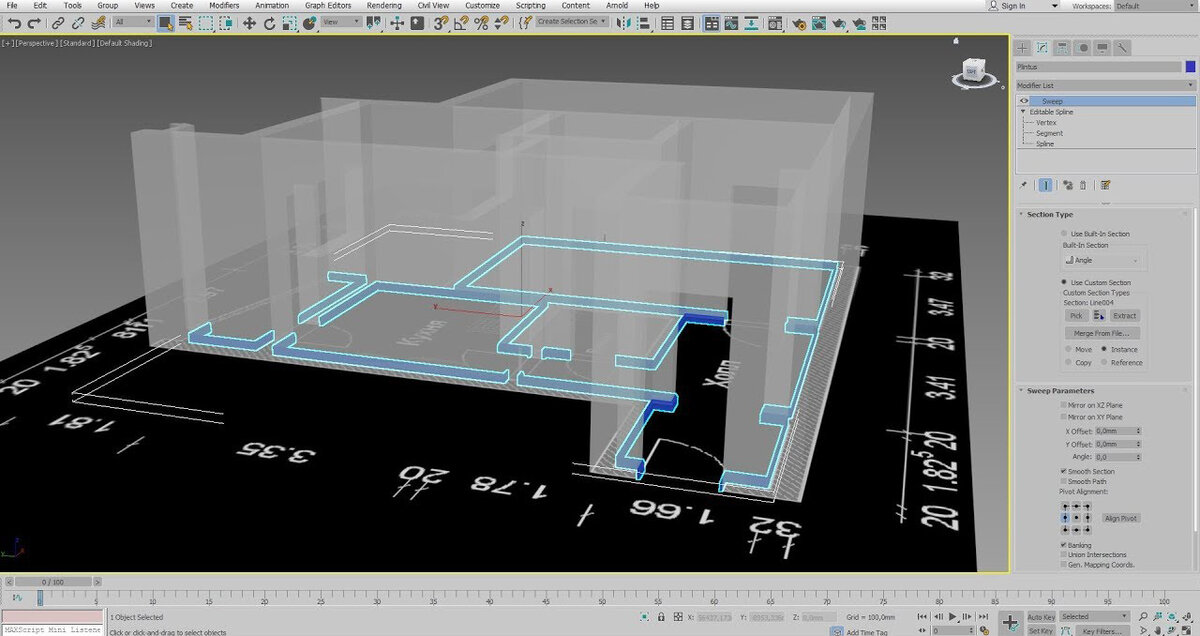1200x636 pixels.
Task: Open the Built-In Section Angle dropdown
Action: [x=1100, y=259]
